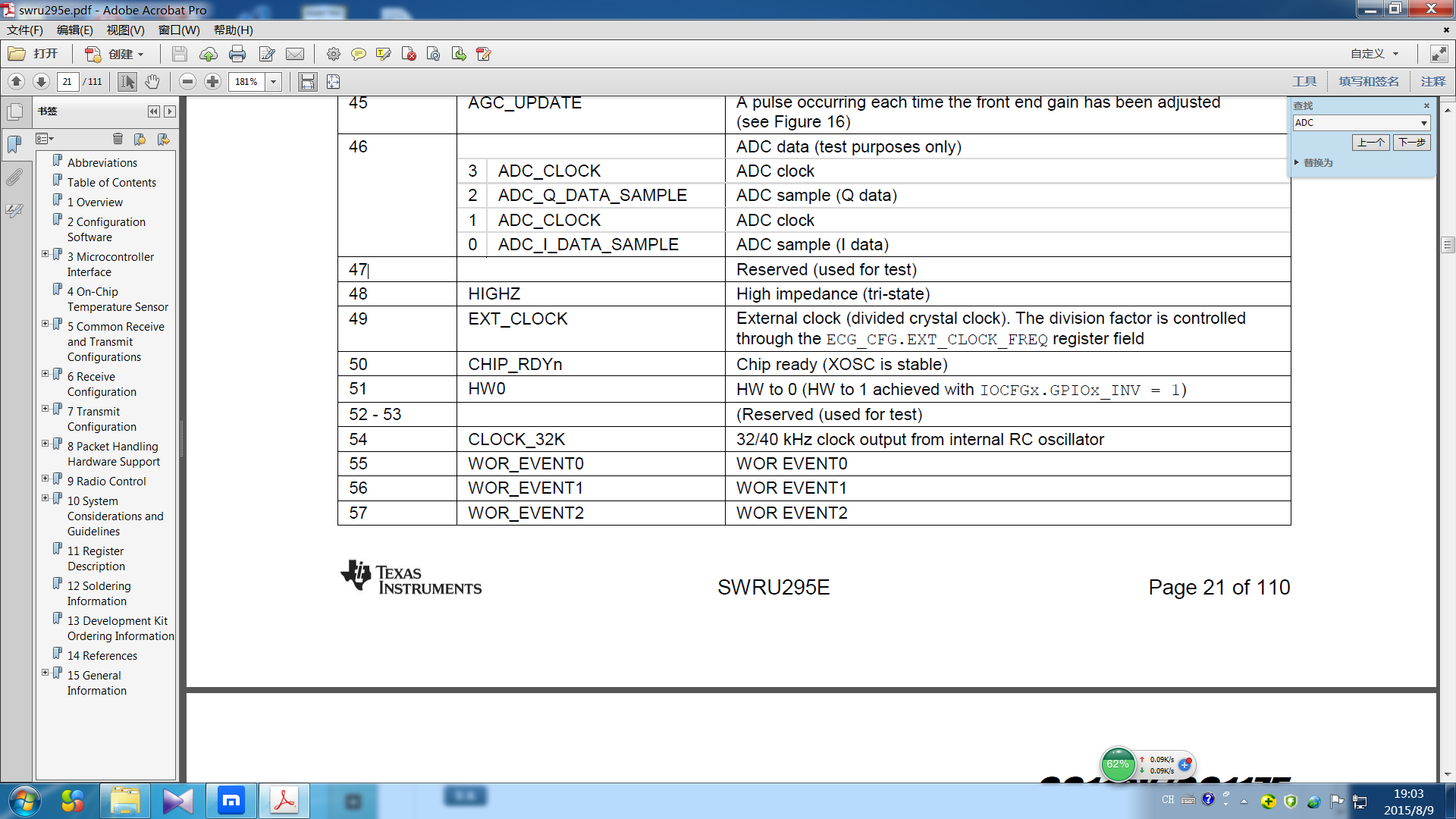The image size is (1456, 819).
Task: Click the sticky note comment icon
Action: tap(359, 54)
